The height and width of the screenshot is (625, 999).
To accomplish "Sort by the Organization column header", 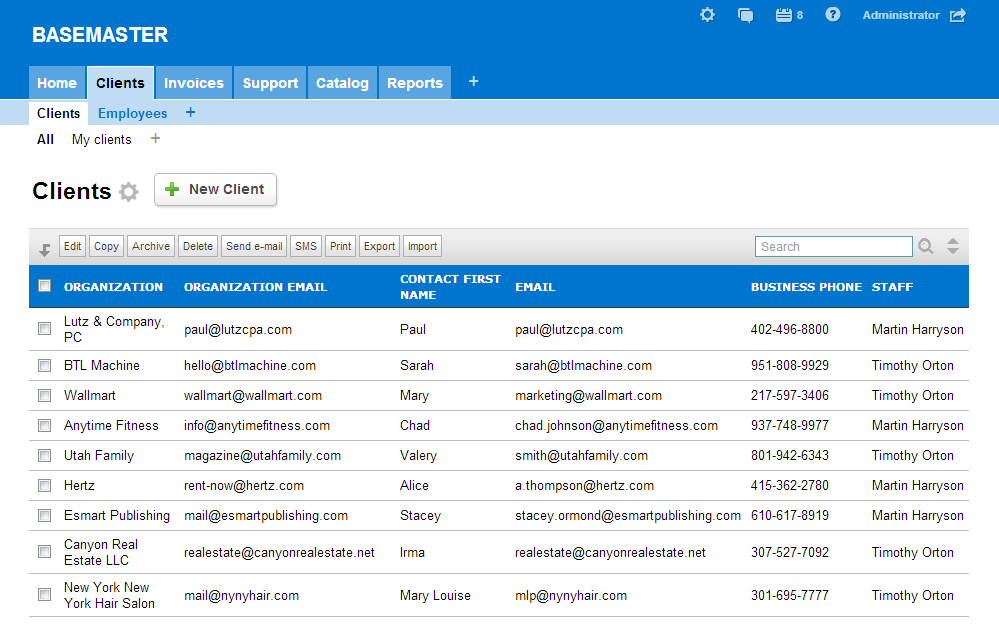I will [113, 287].
